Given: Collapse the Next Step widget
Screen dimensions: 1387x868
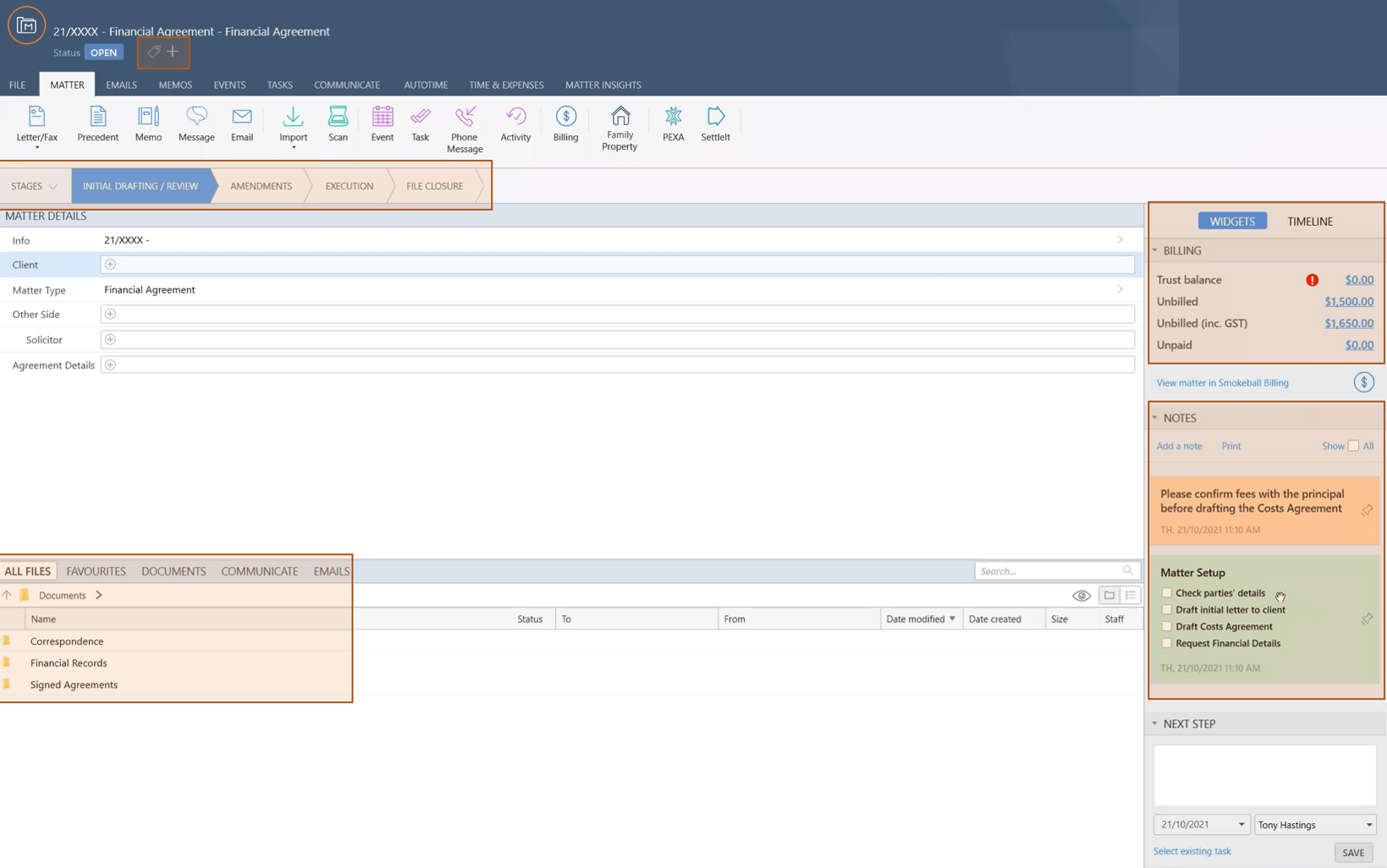Looking at the screenshot, I should (x=1154, y=723).
